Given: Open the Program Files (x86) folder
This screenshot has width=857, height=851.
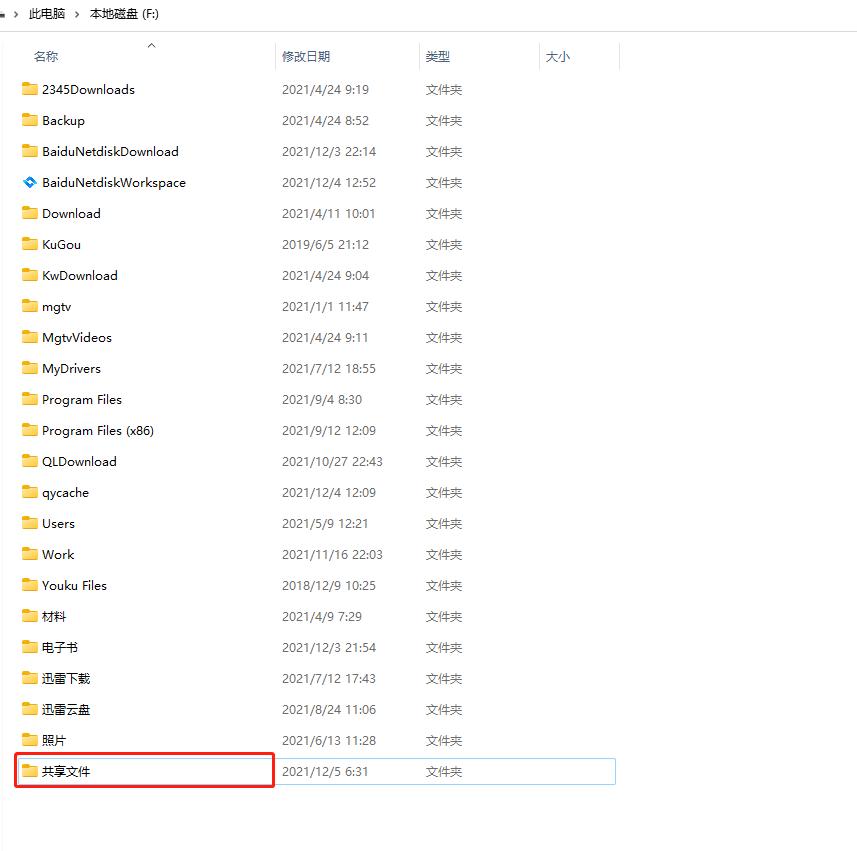Looking at the screenshot, I should [x=95, y=430].
